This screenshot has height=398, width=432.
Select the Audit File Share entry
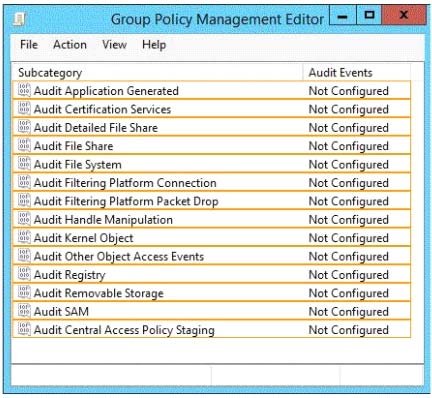pos(211,145)
